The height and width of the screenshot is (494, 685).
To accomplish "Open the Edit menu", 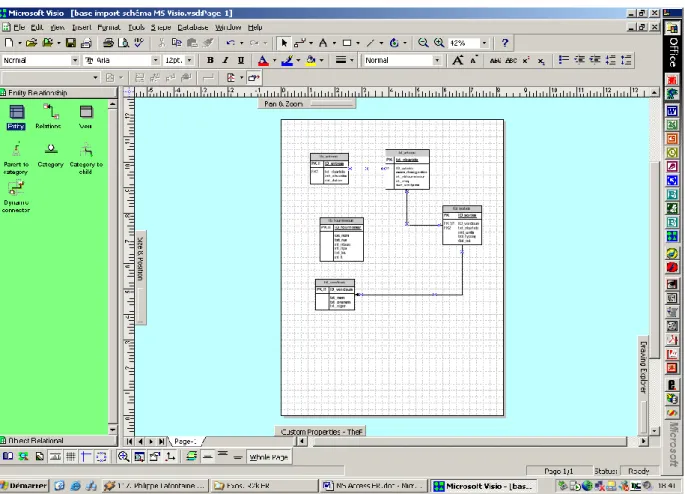I will point(37,27).
